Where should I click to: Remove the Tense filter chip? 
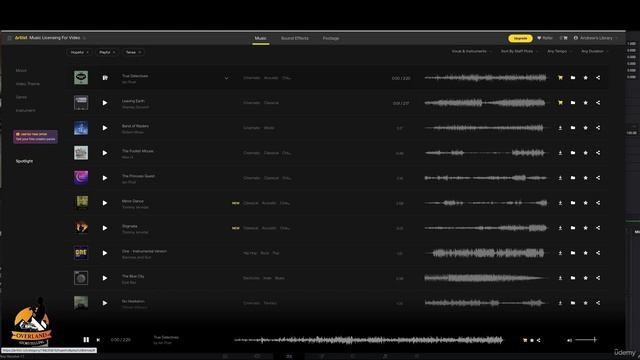click(x=140, y=52)
